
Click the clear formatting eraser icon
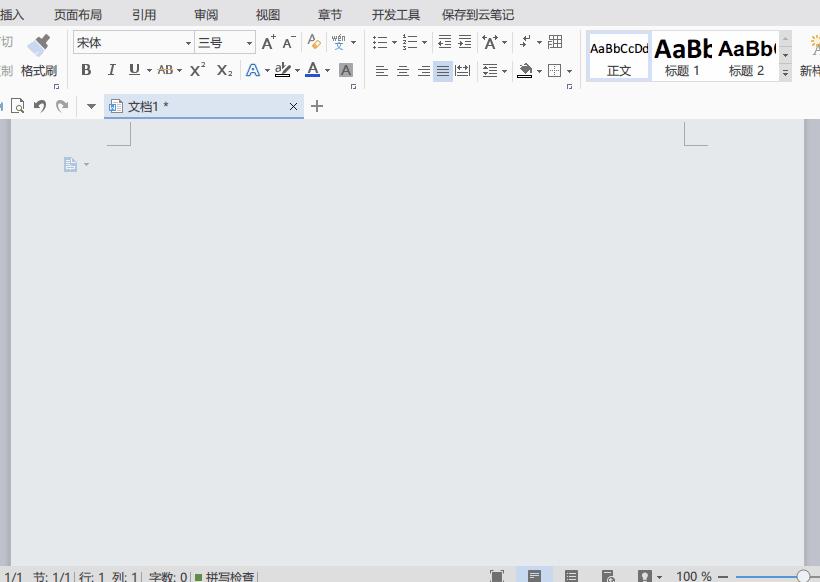314,43
